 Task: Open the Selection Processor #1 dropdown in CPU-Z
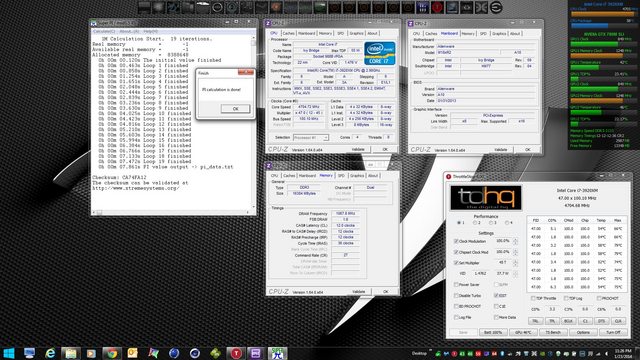pyautogui.click(x=311, y=138)
